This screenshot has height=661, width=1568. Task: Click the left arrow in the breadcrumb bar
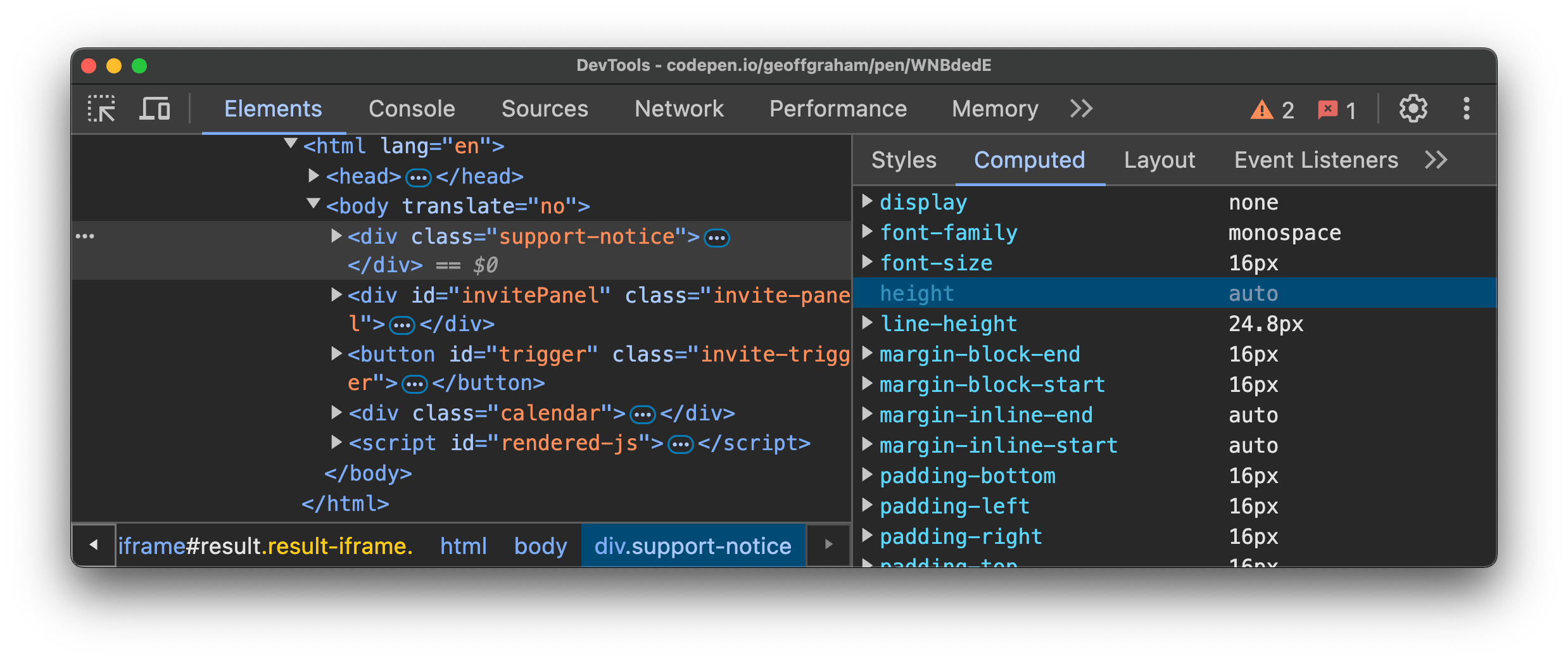(x=94, y=545)
